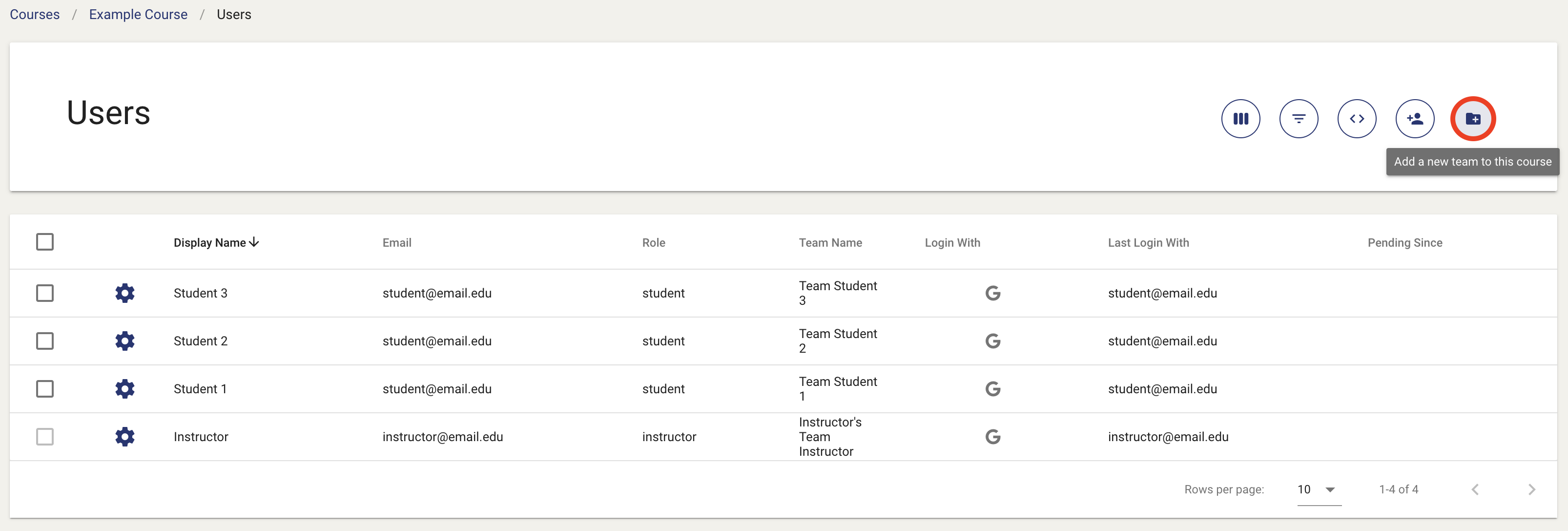The height and width of the screenshot is (531, 1568).
Task: Click gear icon for Student 1
Action: [125, 388]
